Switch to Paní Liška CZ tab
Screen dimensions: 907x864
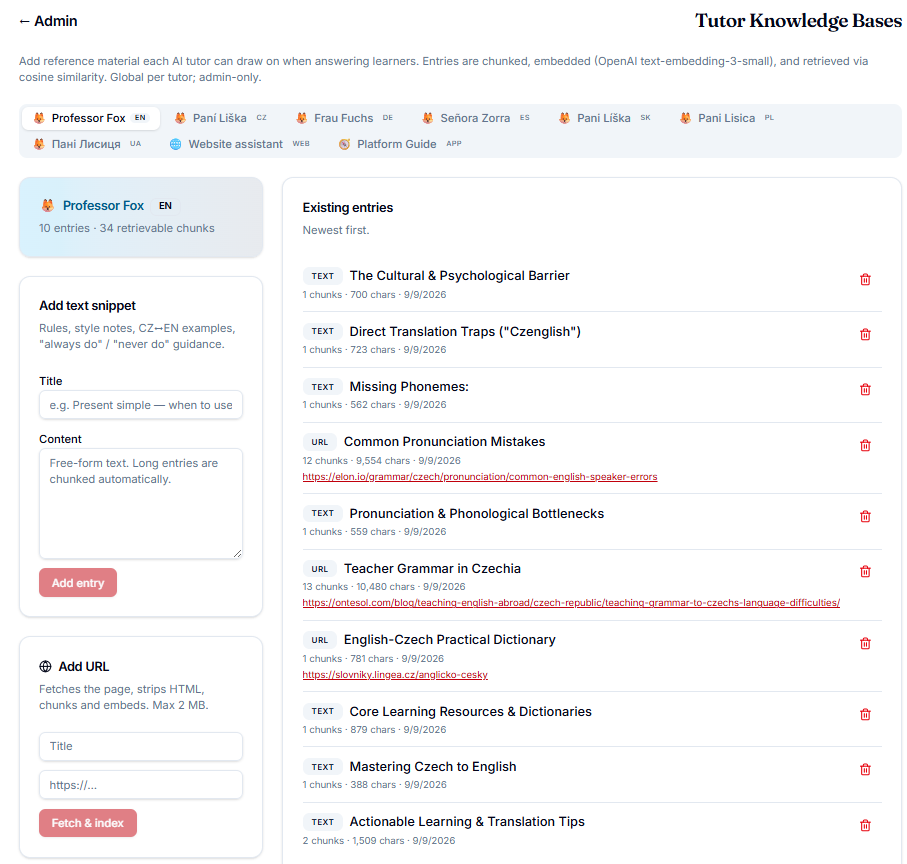(x=220, y=118)
